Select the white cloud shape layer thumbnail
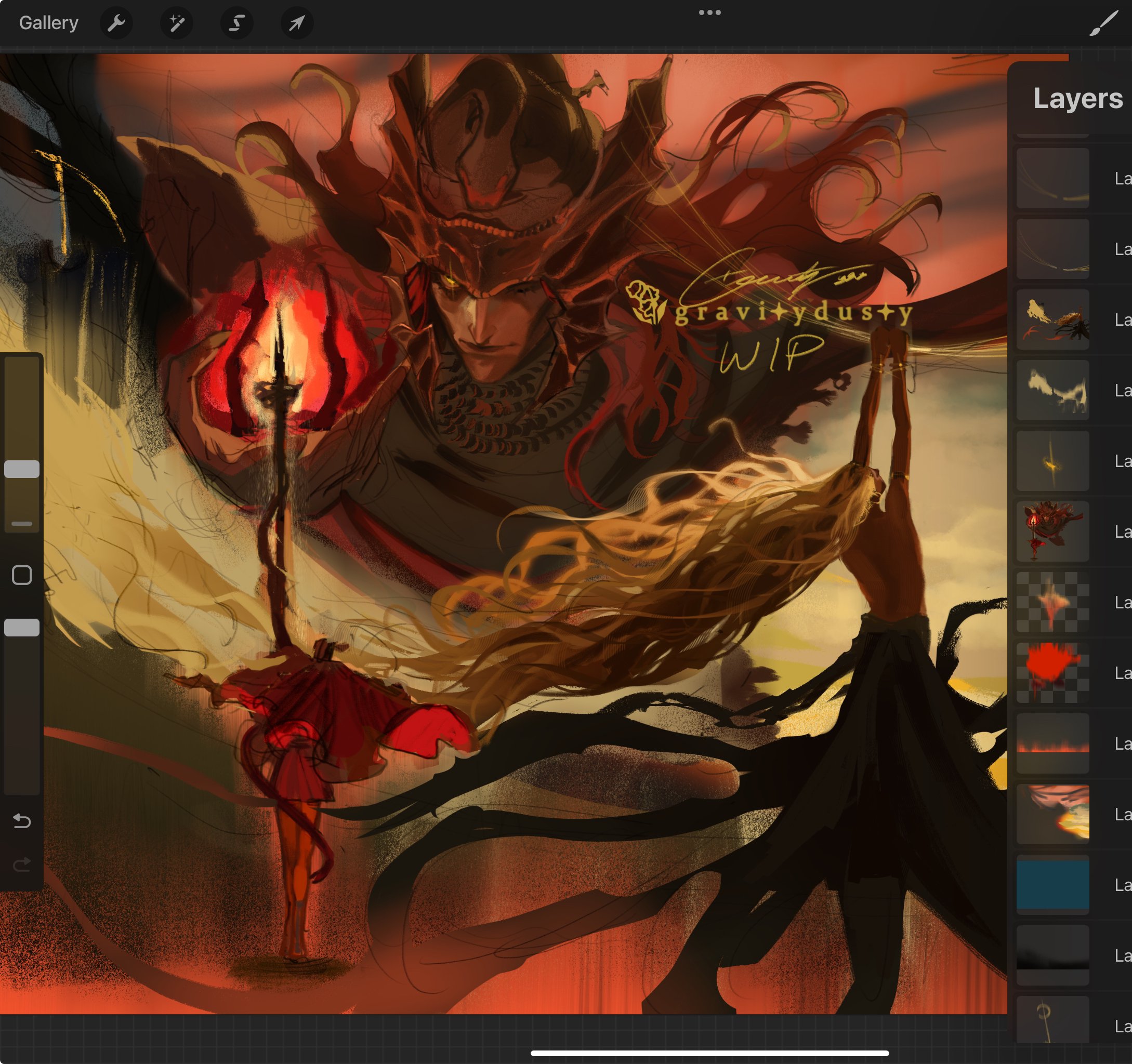Viewport: 1132px width, 1064px height. click(x=1052, y=390)
